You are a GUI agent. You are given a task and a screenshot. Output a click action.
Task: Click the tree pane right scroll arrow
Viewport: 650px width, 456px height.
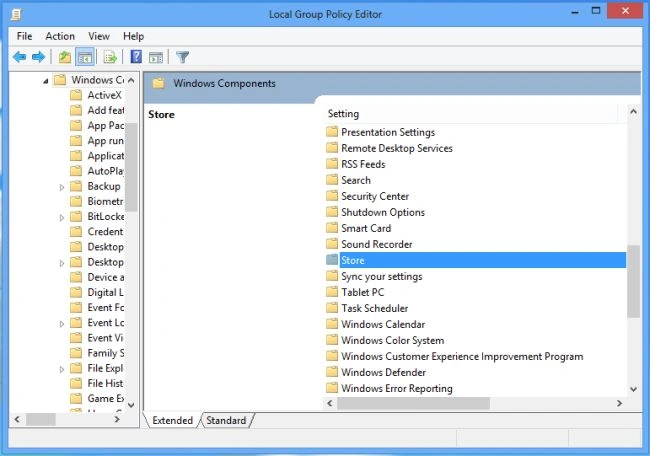coord(117,419)
